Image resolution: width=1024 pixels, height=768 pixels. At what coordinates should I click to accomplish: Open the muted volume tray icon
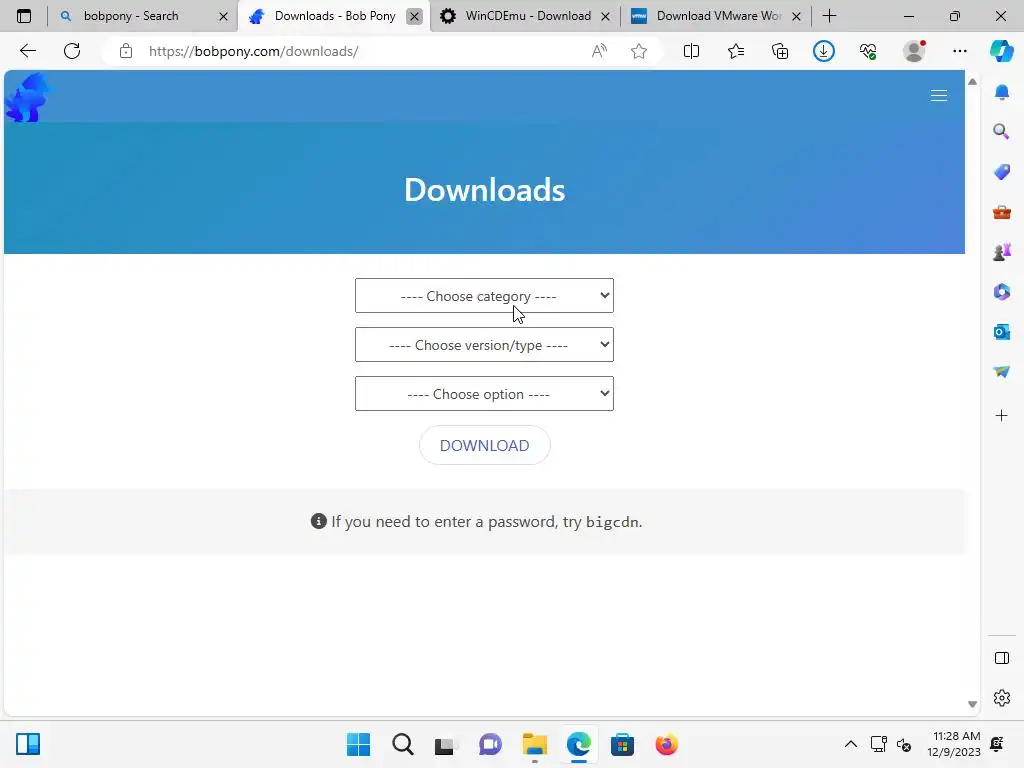pyautogui.click(x=904, y=744)
